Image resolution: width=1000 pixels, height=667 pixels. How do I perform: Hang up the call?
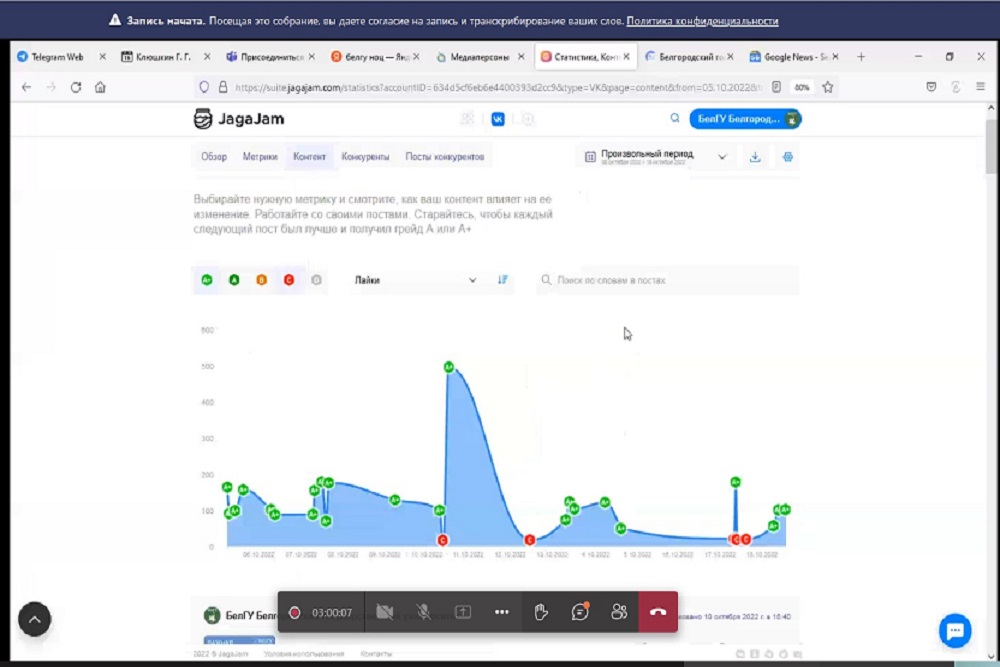(658, 612)
